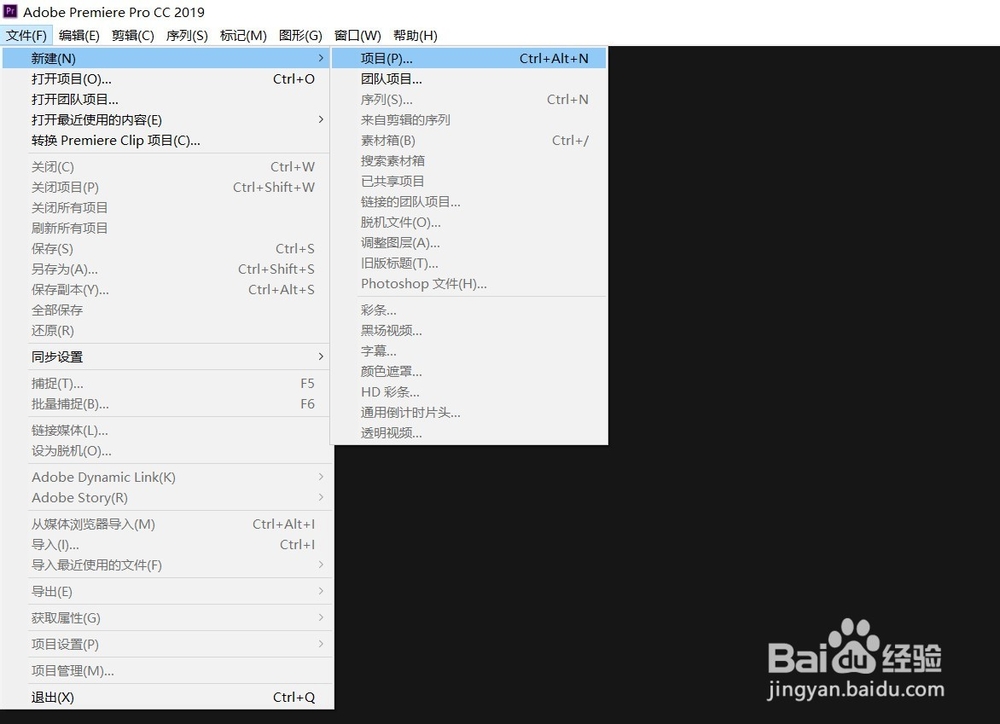1000x724 pixels.
Task: Click 批量捕捉(B)... entry
Action: click(x=166, y=404)
